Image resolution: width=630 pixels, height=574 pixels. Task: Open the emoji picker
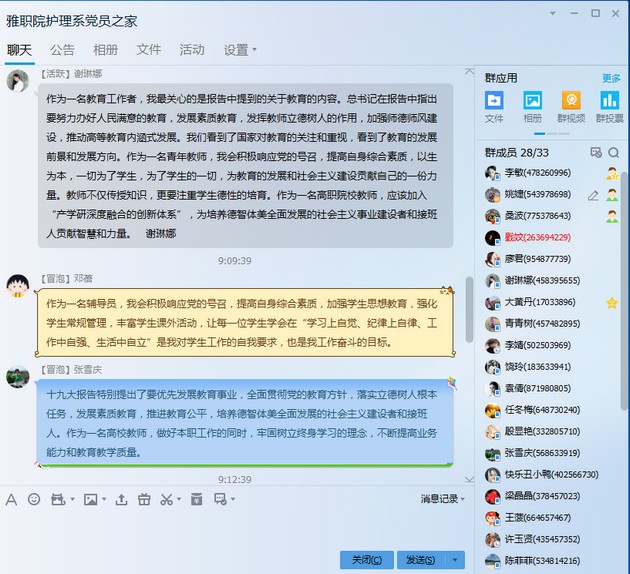tap(34, 499)
